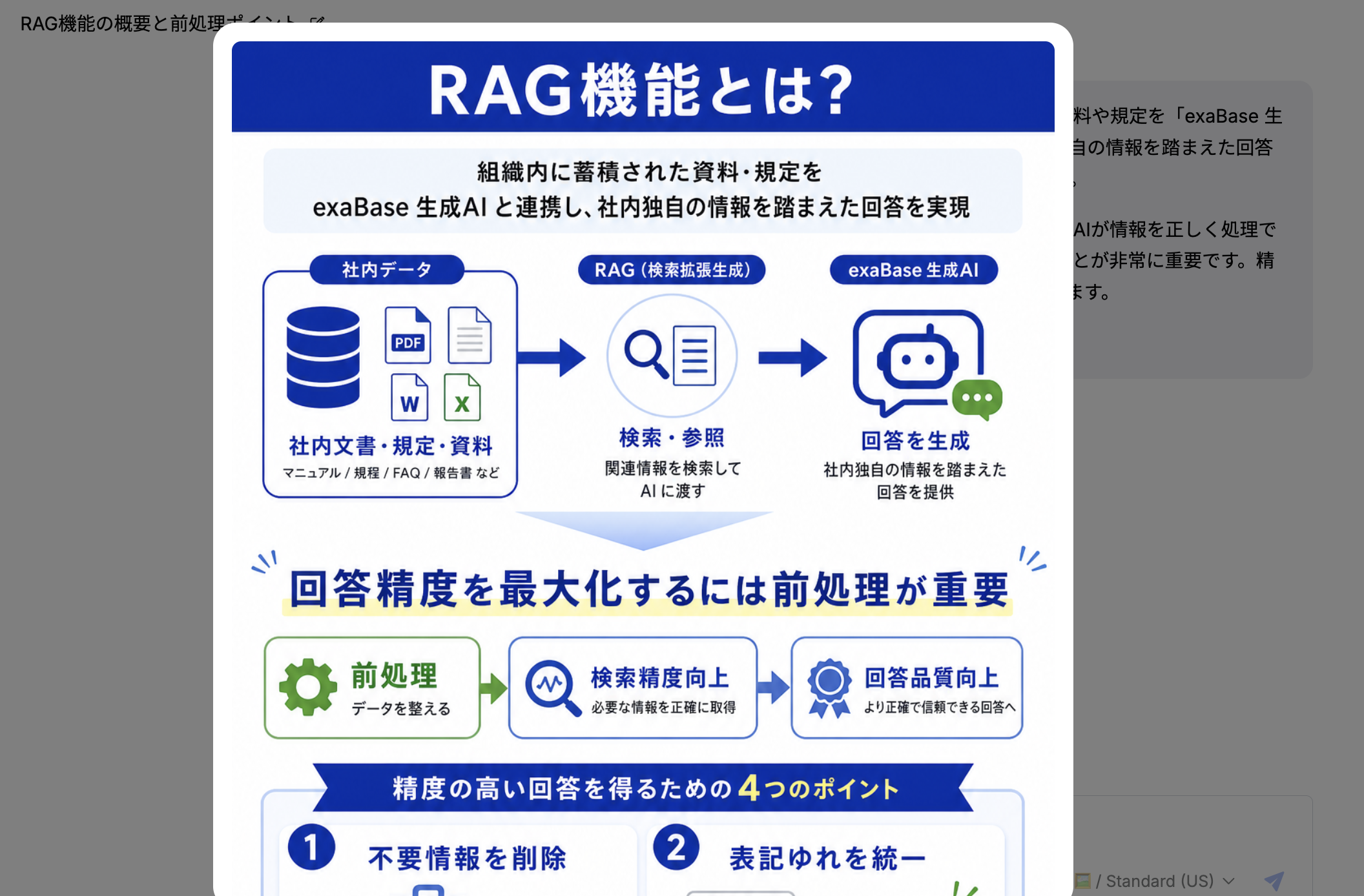The height and width of the screenshot is (896, 1364).
Task: Click the caption 回答を提供
Action: point(915,493)
